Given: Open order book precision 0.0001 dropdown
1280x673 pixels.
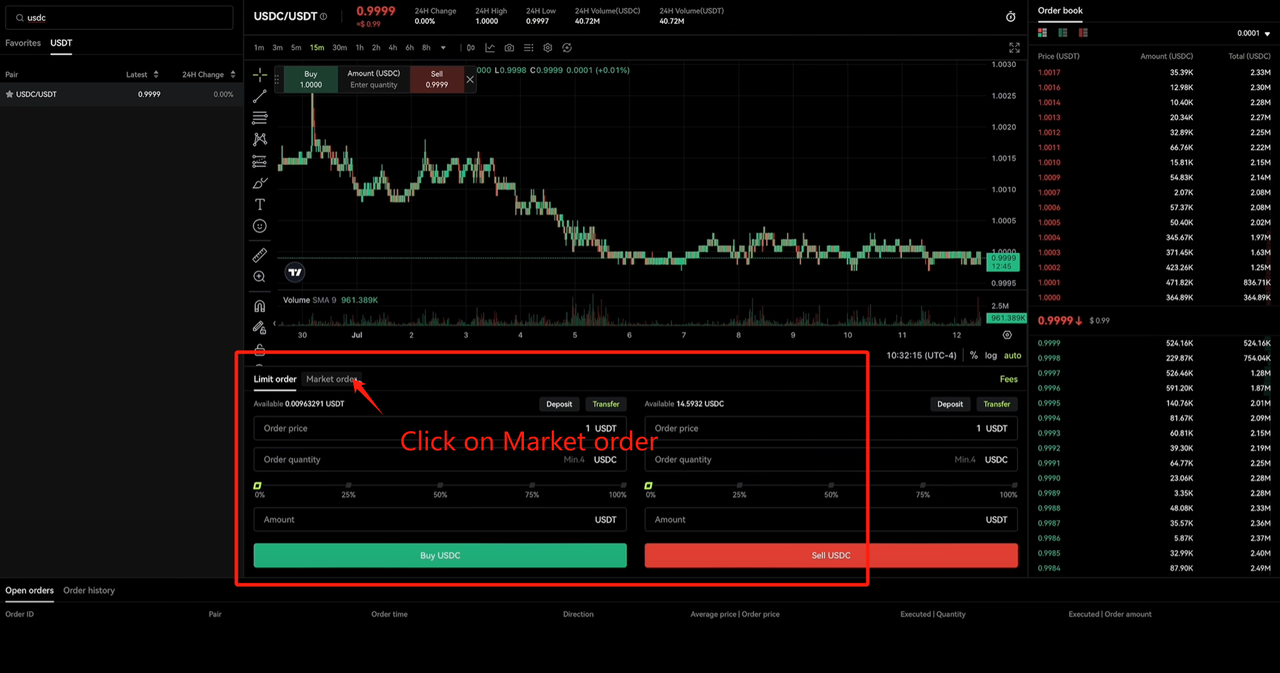Looking at the screenshot, I should click(1254, 34).
